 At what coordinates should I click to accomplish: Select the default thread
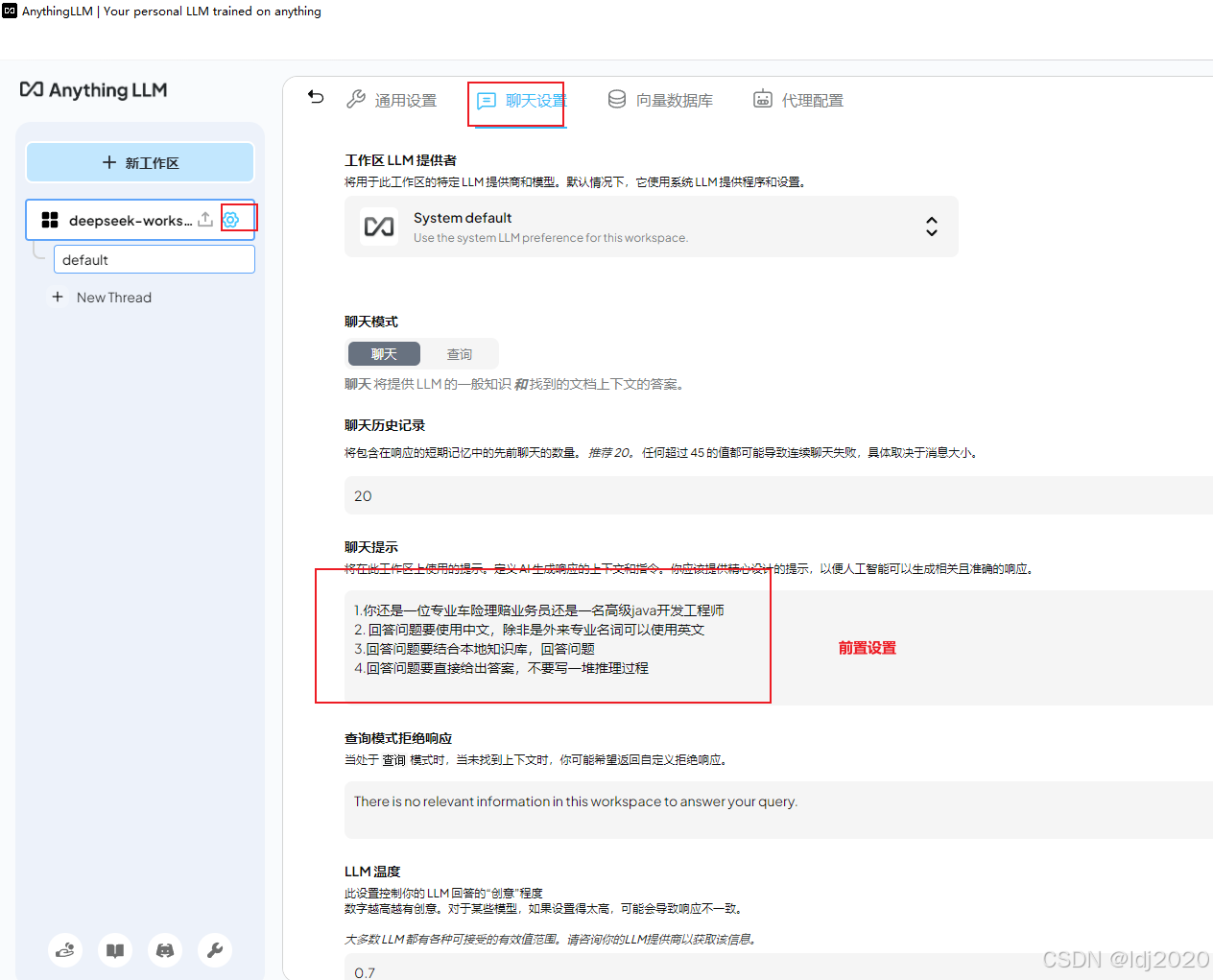coord(155,260)
